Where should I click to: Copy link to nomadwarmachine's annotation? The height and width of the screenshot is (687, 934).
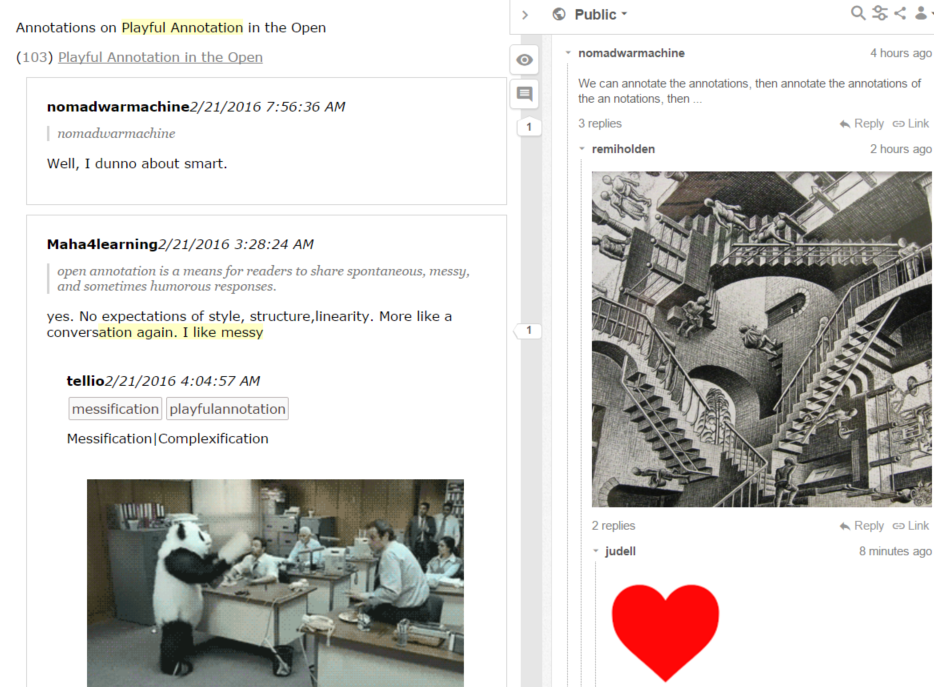pyautogui.click(x=911, y=123)
